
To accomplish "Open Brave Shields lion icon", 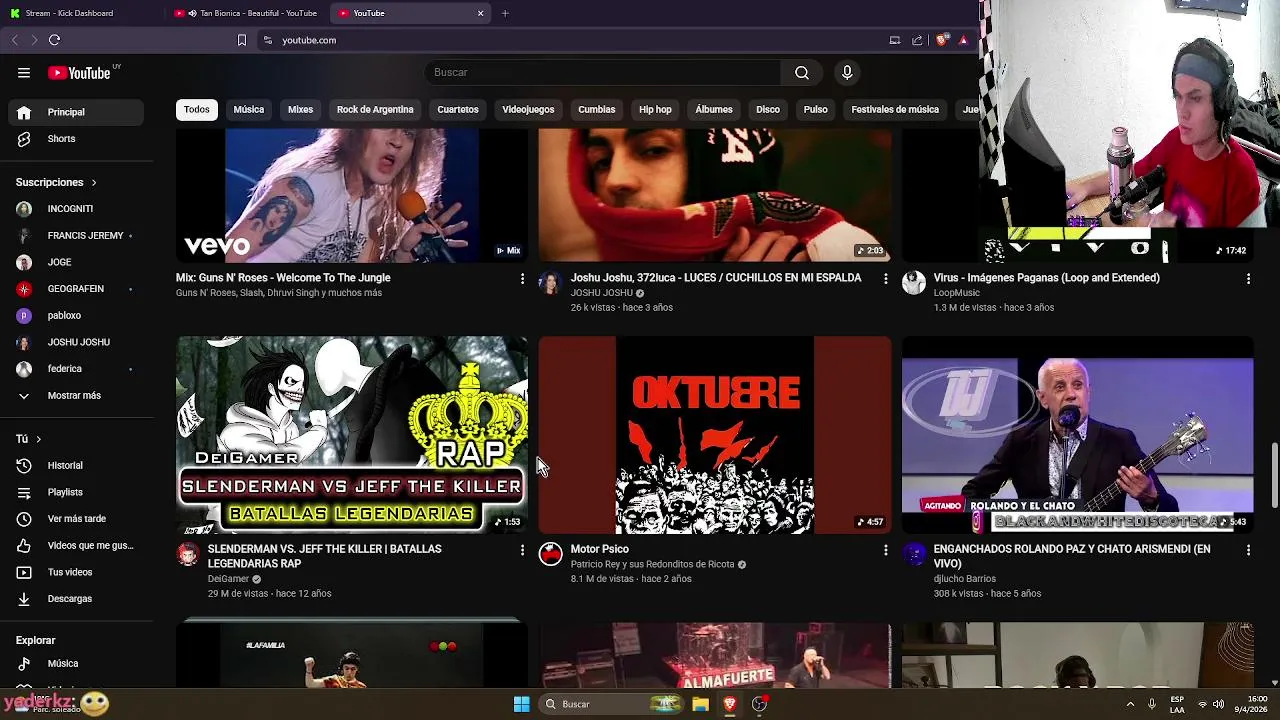I will 942,40.
